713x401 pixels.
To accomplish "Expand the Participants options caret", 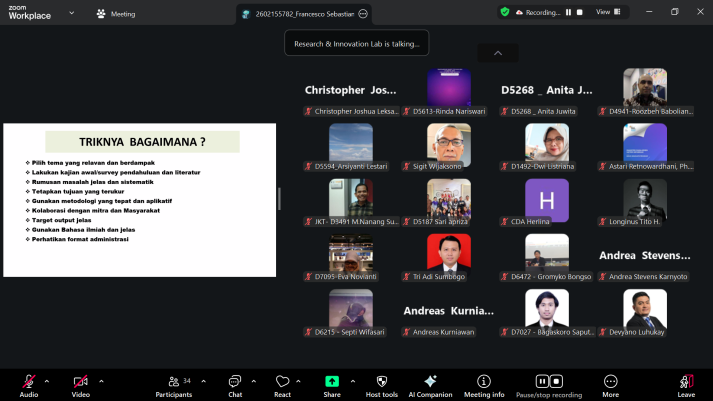I will [x=203, y=379].
